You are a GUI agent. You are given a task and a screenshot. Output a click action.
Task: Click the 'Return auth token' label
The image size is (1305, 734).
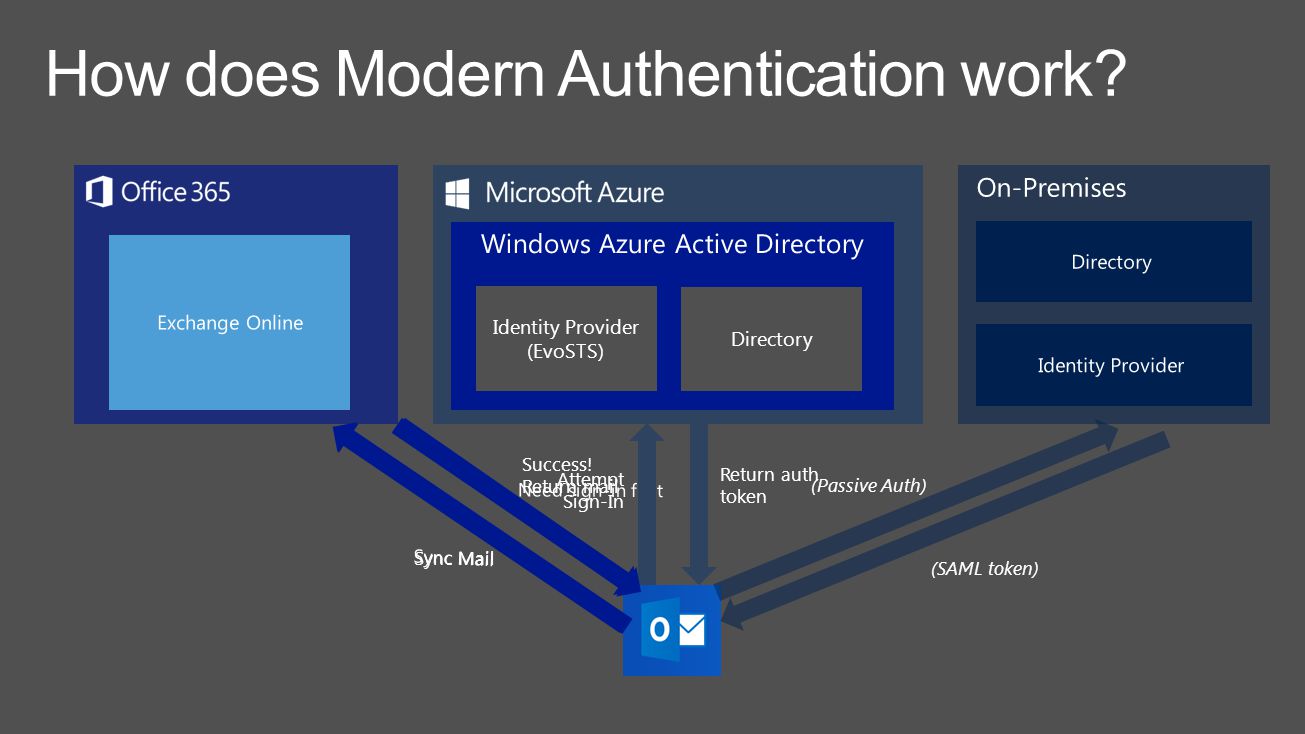point(769,485)
